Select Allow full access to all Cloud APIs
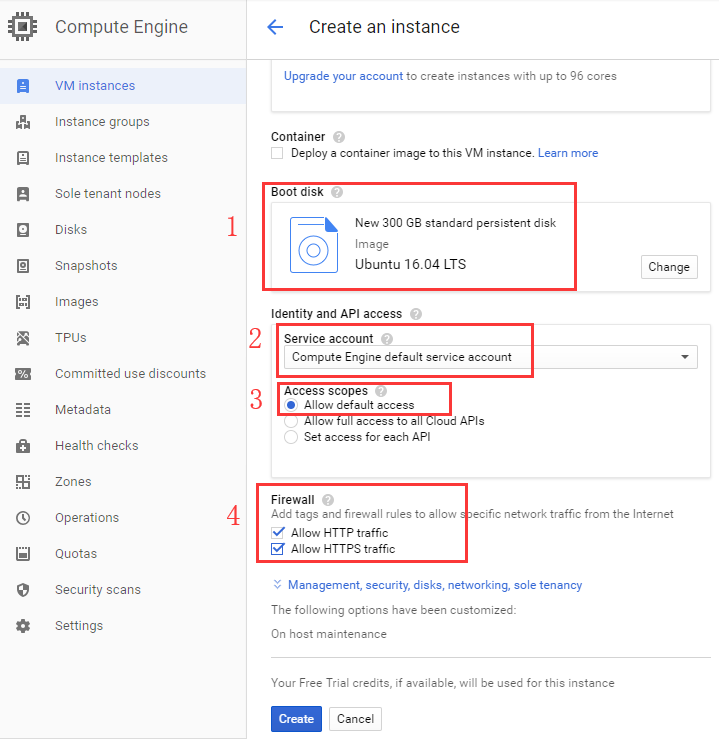The height and width of the screenshot is (739, 719). point(291,421)
